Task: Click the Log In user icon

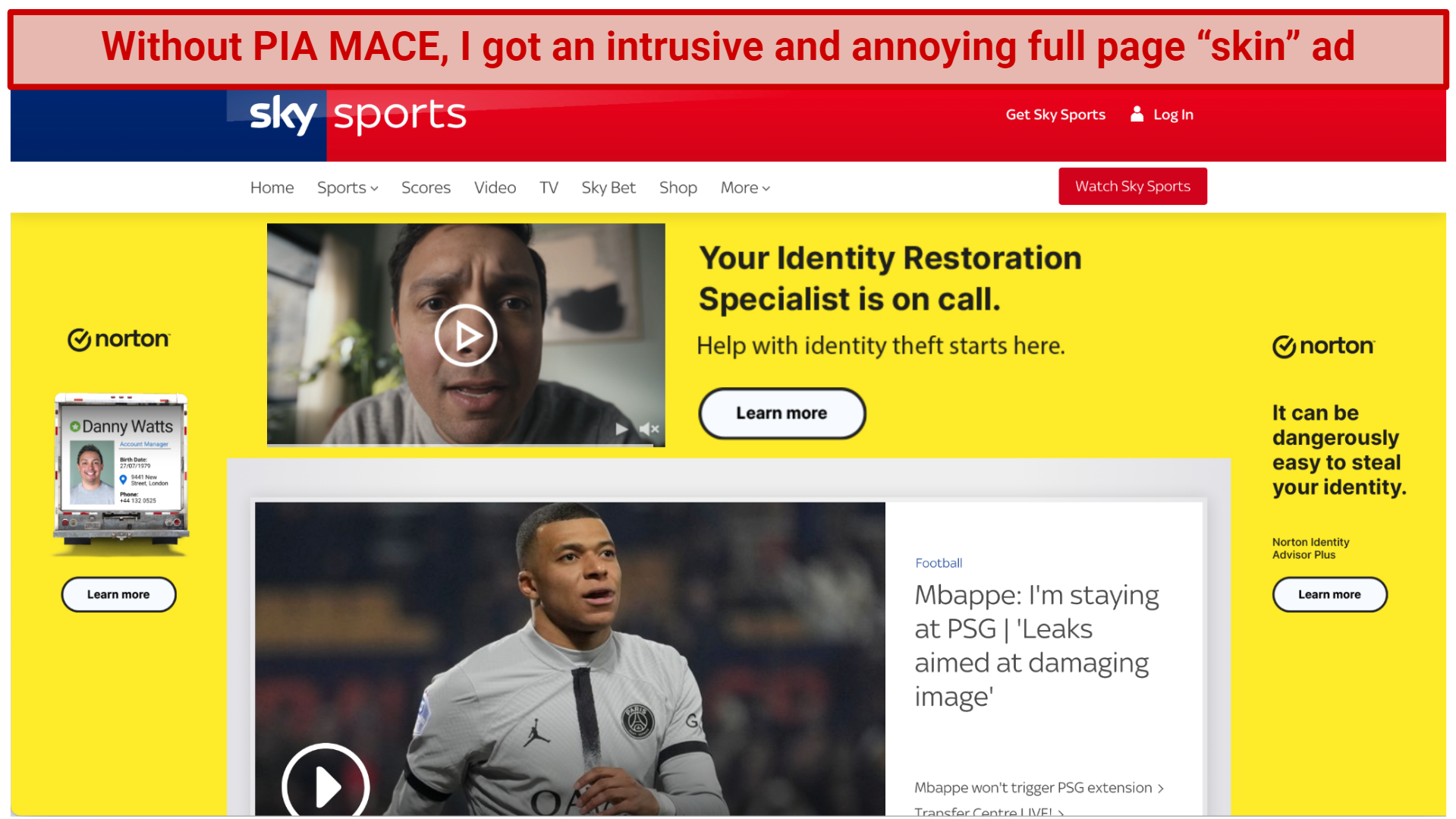Action: click(x=1137, y=114)
